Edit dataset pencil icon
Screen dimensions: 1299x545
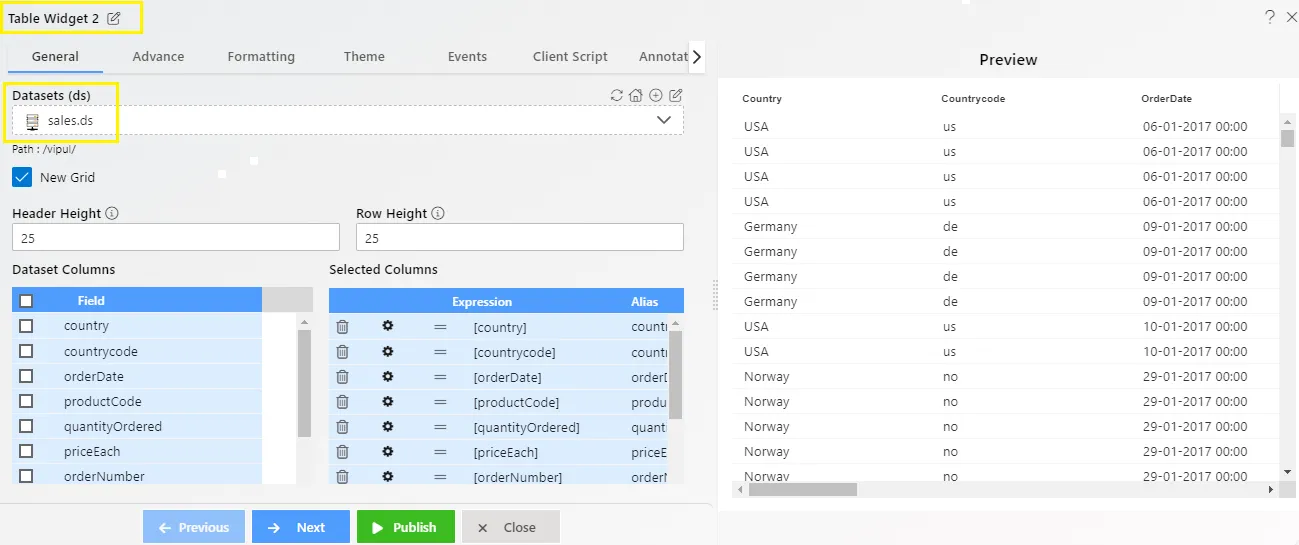(x=676, y=96)
